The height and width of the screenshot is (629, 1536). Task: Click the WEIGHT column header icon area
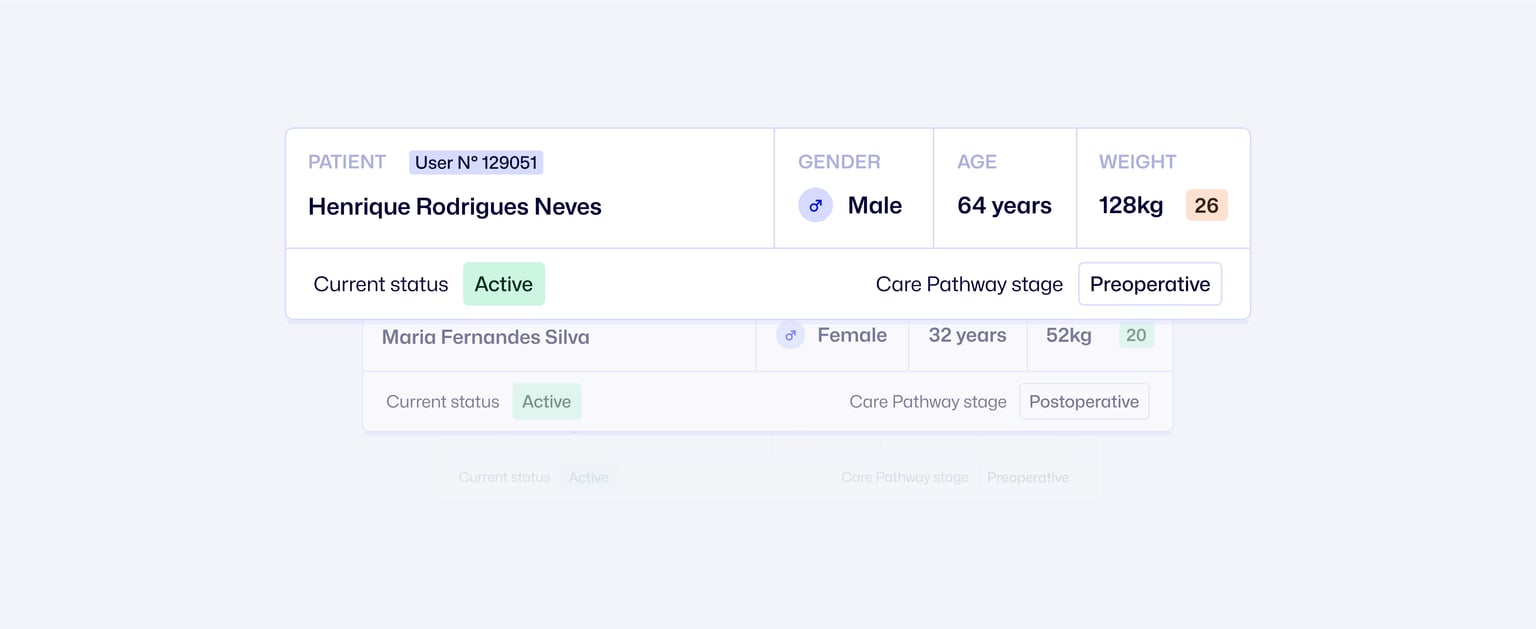pos(1137,161)
